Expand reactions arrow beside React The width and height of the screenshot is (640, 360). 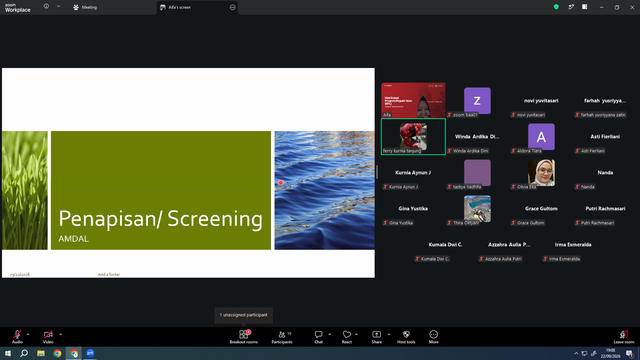click(356, 334)
